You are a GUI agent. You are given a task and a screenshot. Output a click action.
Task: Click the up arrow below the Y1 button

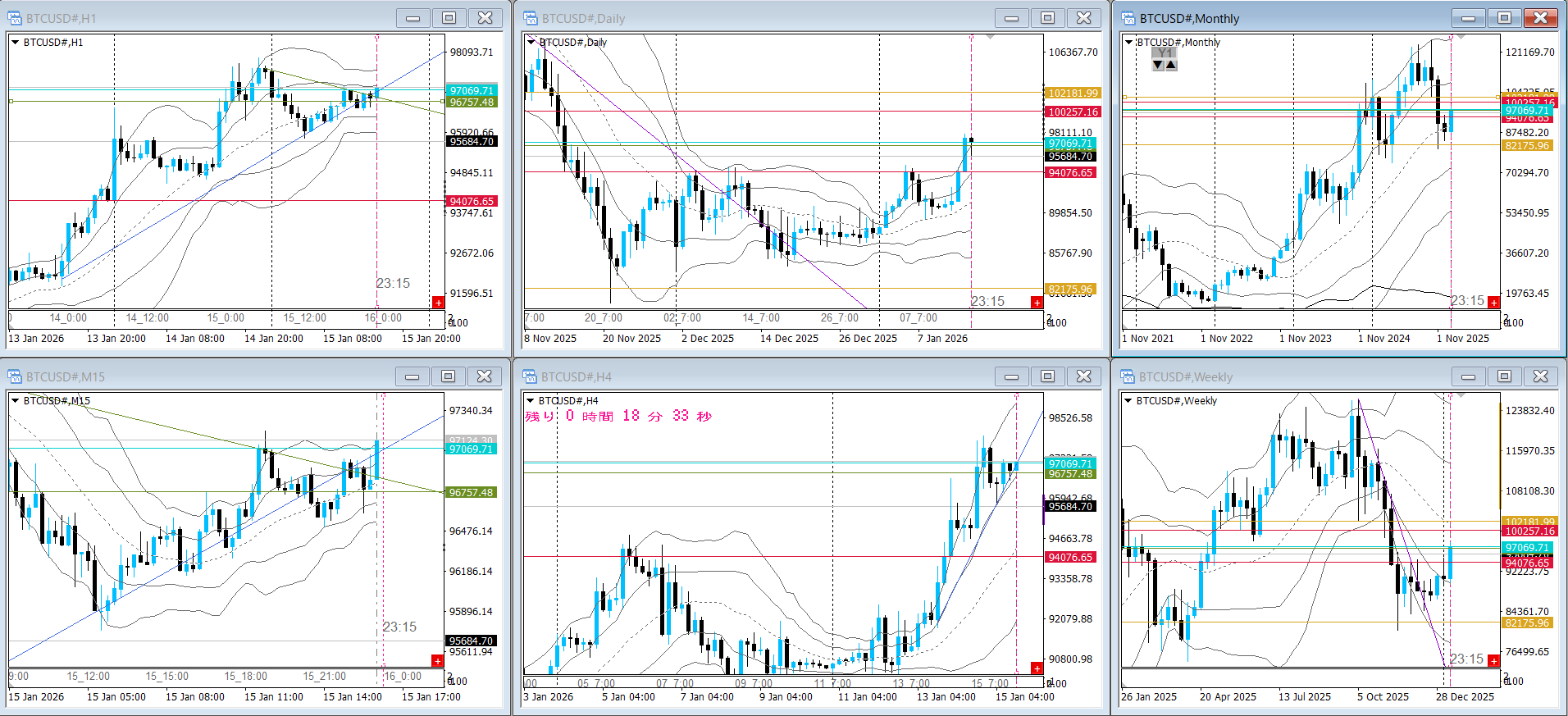pyautogui.click(x=1171, y=65)
